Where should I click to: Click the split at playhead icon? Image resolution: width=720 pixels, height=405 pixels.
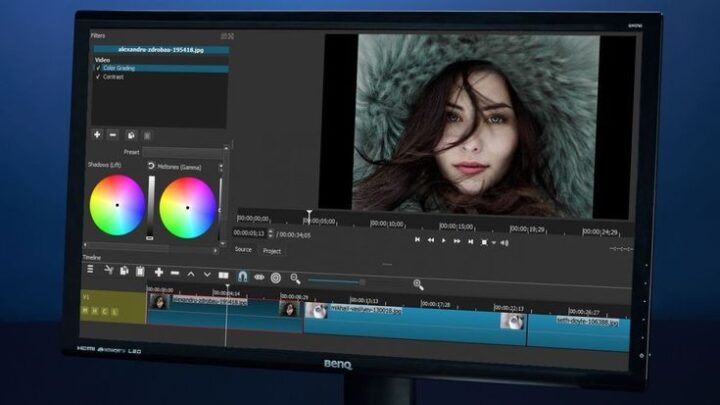[223, 274]
